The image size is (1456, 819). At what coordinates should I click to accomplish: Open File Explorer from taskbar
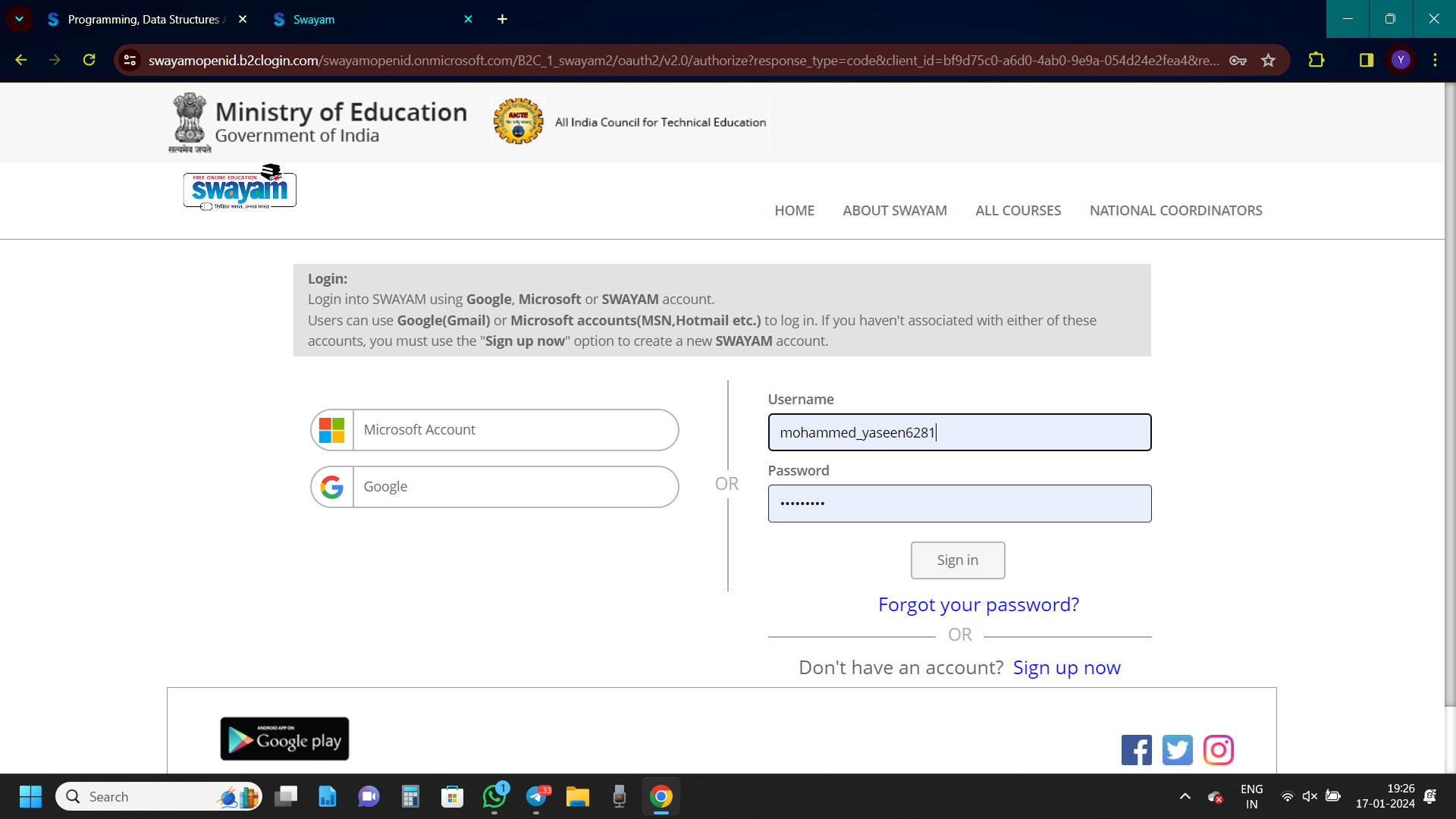pyautogui.click(x=578, y=796)
